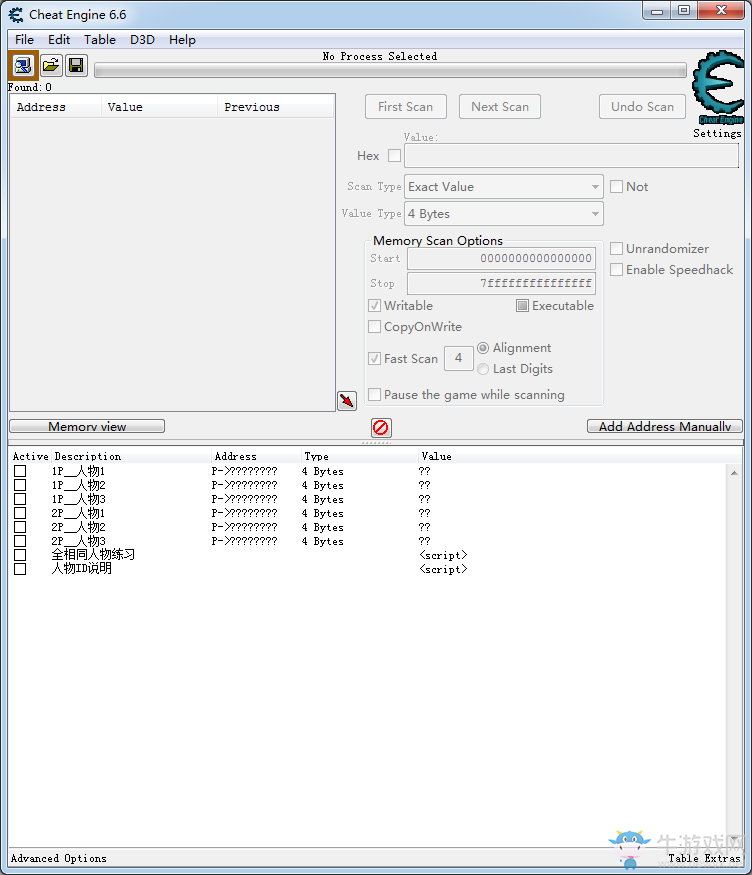Viewport: 752px width, 875px height.
Task: Check Pause the game while scanning
Action: pyautogui.click(x=375, y=395)
